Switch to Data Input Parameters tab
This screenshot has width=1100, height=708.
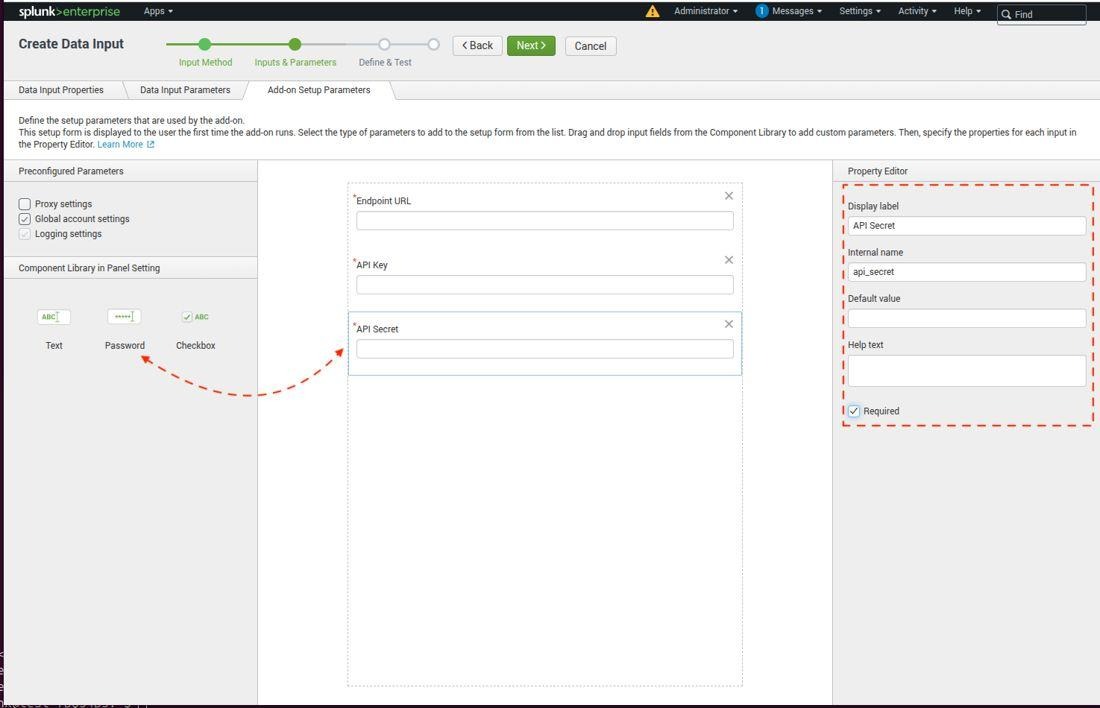185,90
